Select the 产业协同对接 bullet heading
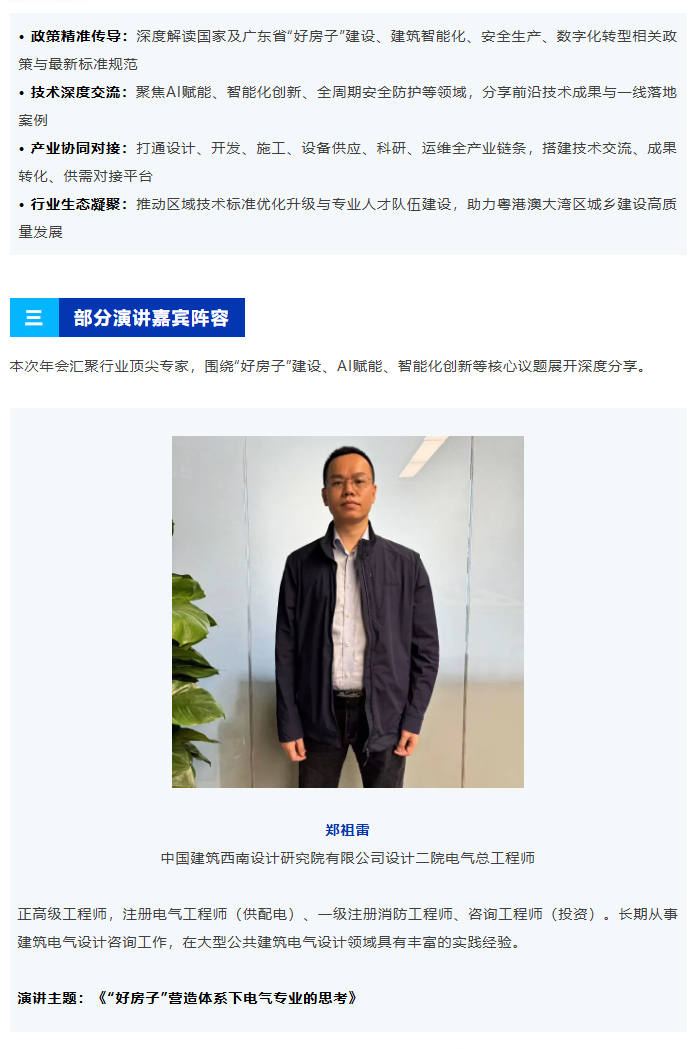The image size is (700, 1049). coord(76,148)
